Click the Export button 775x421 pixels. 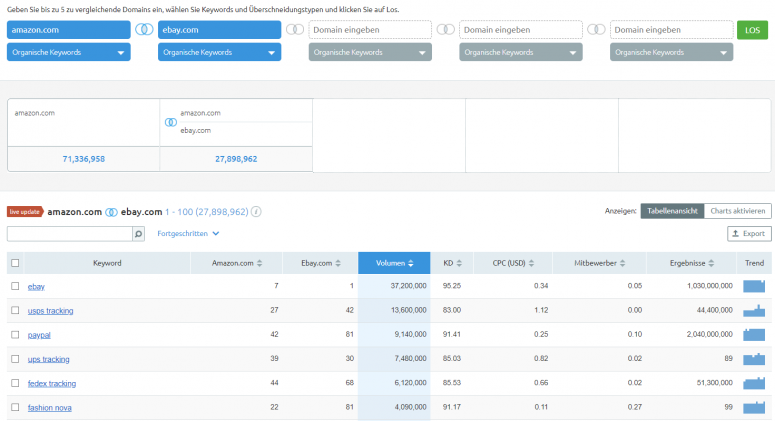(749, 234)
